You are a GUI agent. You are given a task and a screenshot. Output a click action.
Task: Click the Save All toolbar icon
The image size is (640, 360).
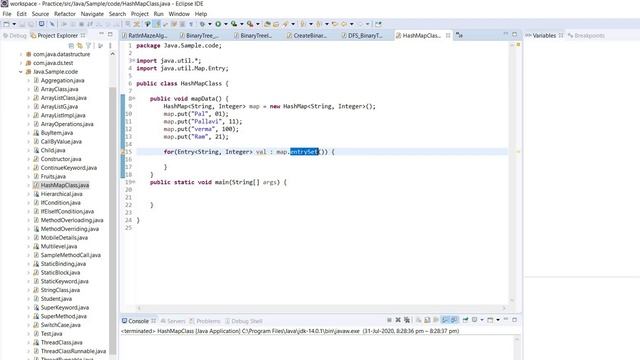coord(31,24)
